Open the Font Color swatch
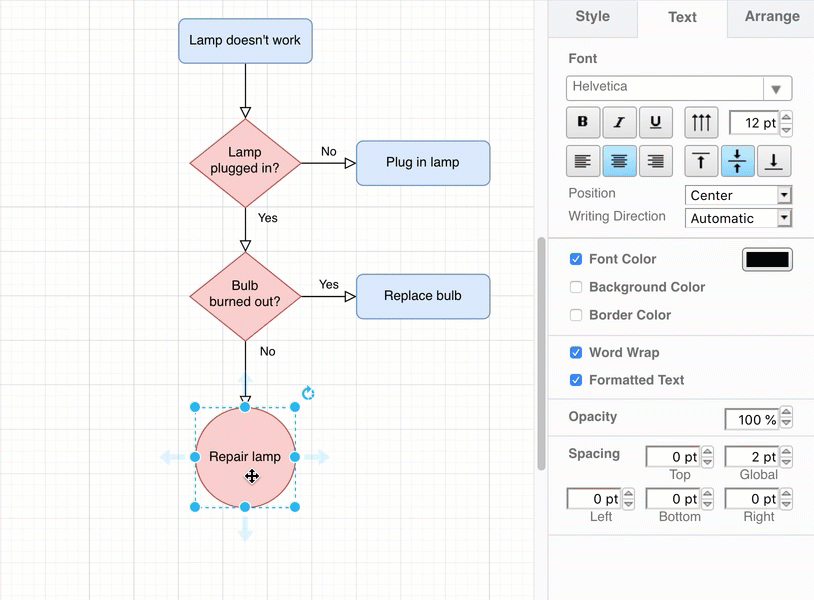This screenshot has width=814, height=600. pos(767,259)
